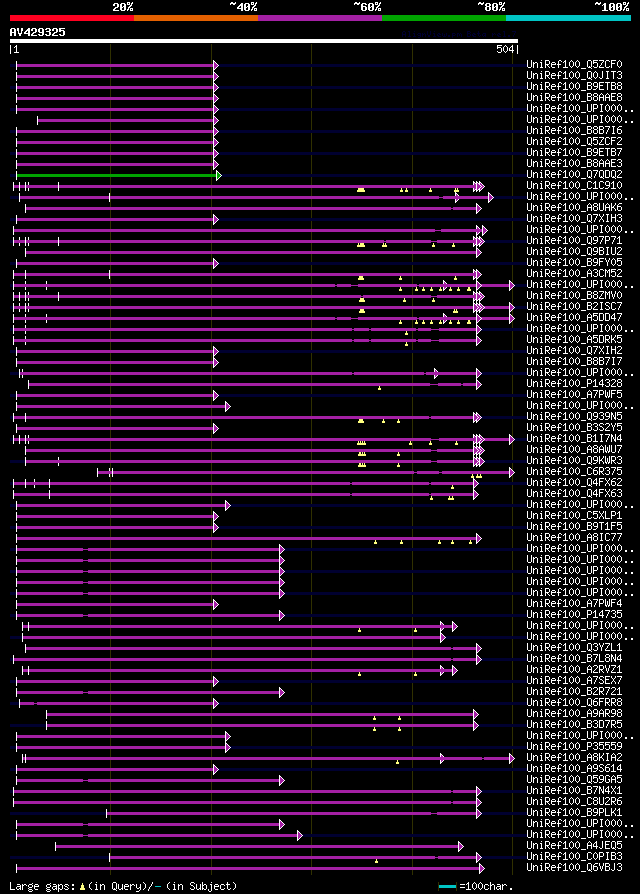Open hit UniRef100_P14328
This screenshot has height=894, width=640.
574,384
